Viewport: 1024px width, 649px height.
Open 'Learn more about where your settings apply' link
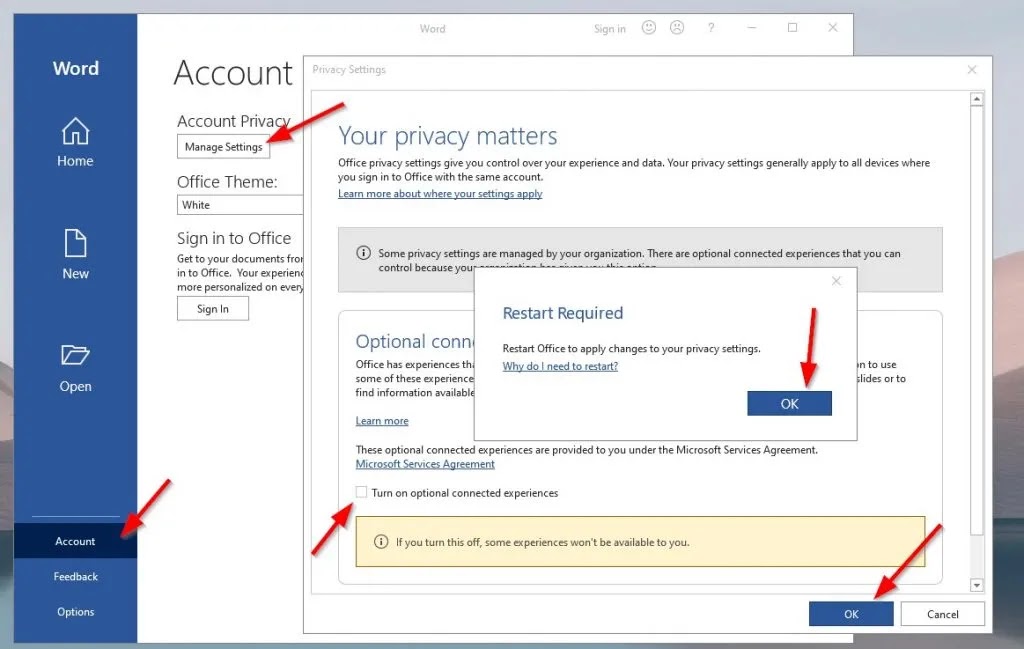pos(440,194)
